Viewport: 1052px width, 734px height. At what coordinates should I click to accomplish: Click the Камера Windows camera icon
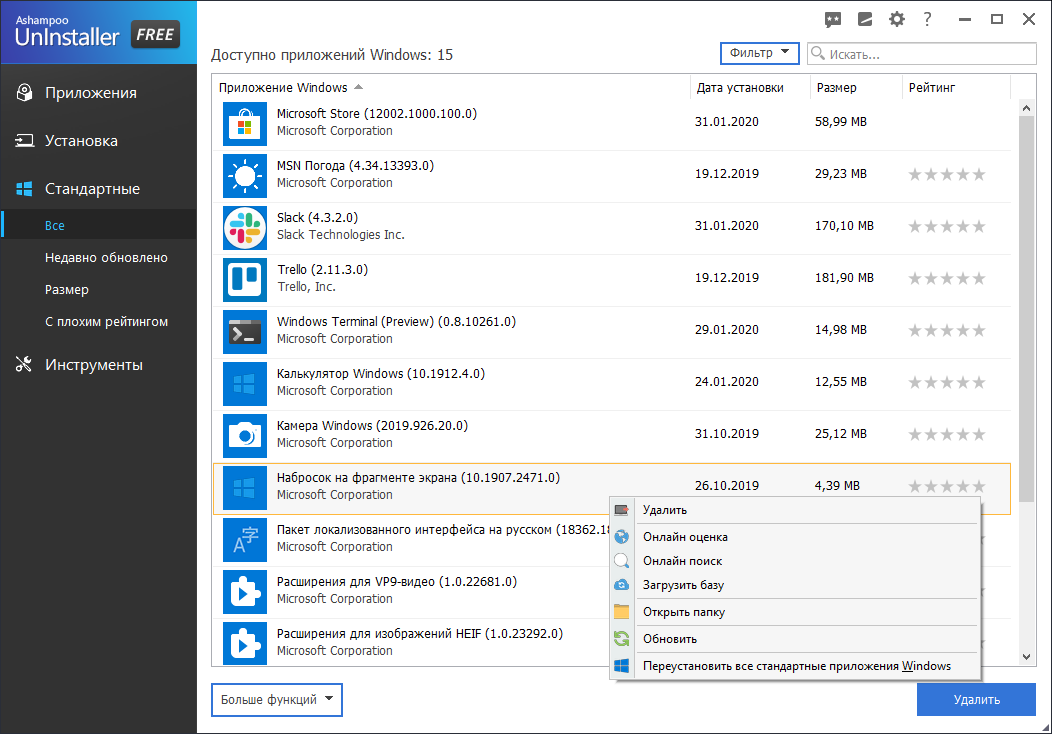[245, 436]
